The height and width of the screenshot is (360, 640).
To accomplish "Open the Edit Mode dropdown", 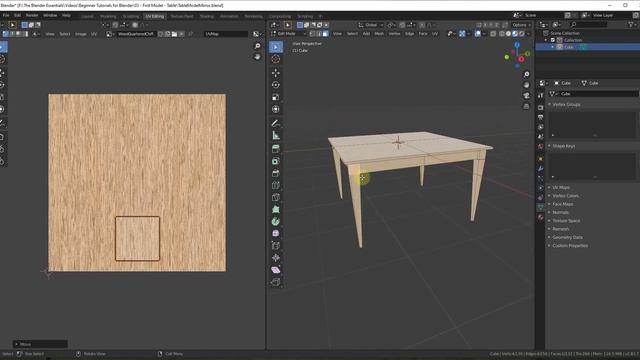I will (288, 34).
